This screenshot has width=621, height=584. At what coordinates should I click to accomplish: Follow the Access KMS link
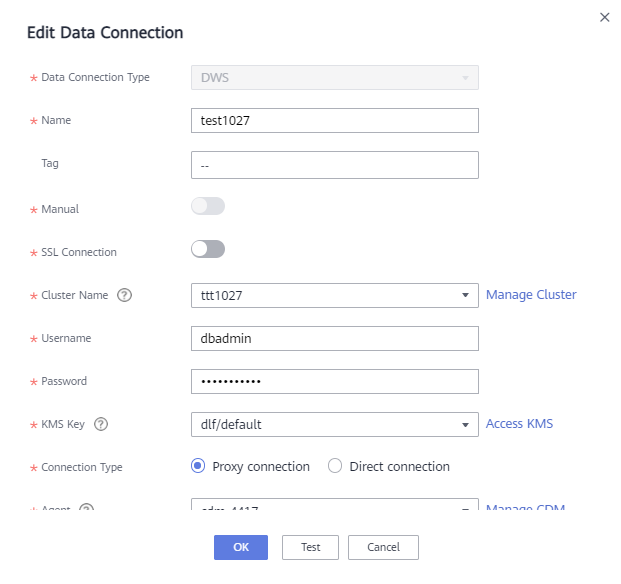(519, 424)
